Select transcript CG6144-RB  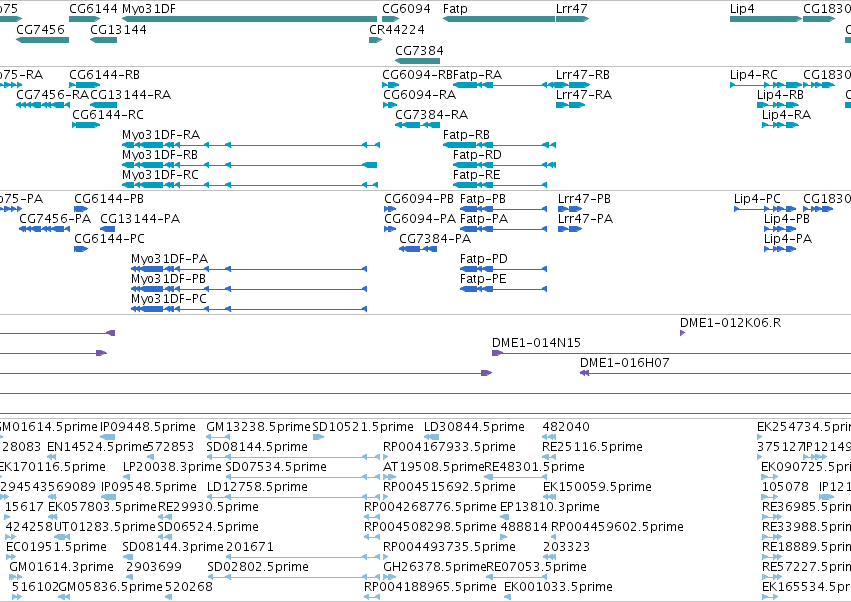click(x=85, y=85)
